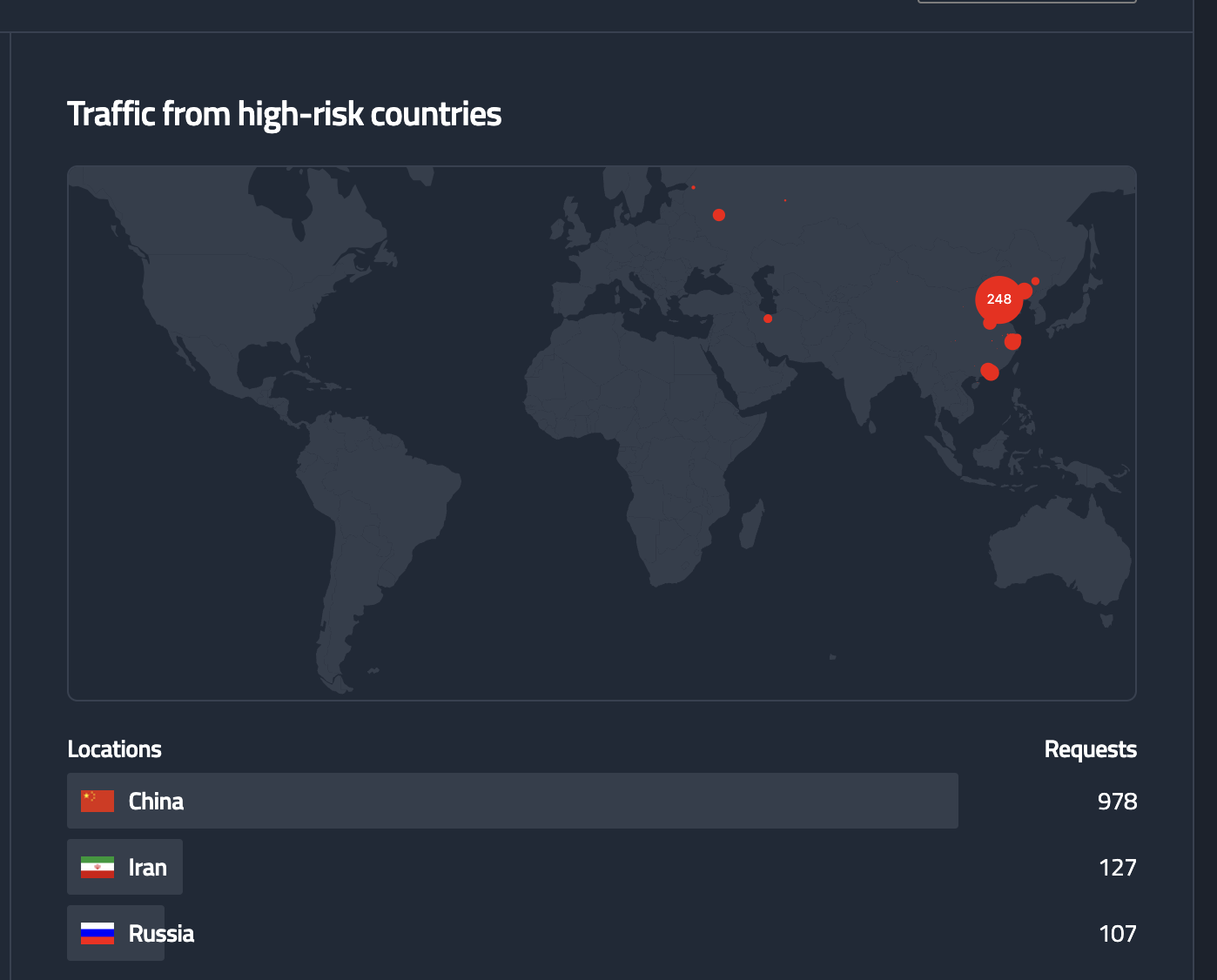This screenshot has height=980, width=1217.
Task: Click the Russia flag icon
Action: coord(97,933)
